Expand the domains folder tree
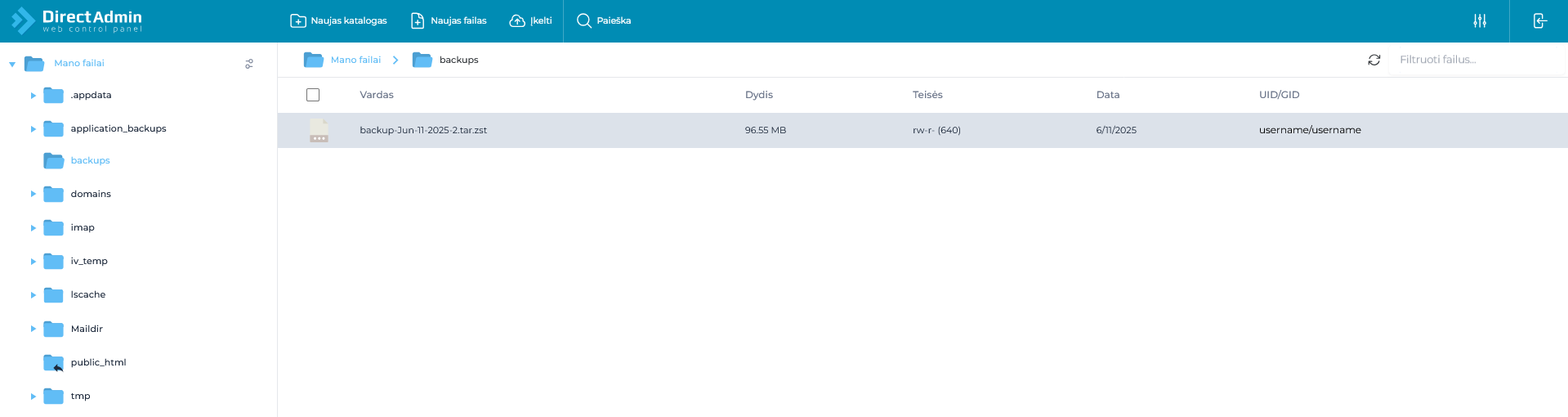The height and width of the screenshot is (417, 1568). [x=34, y=195]
